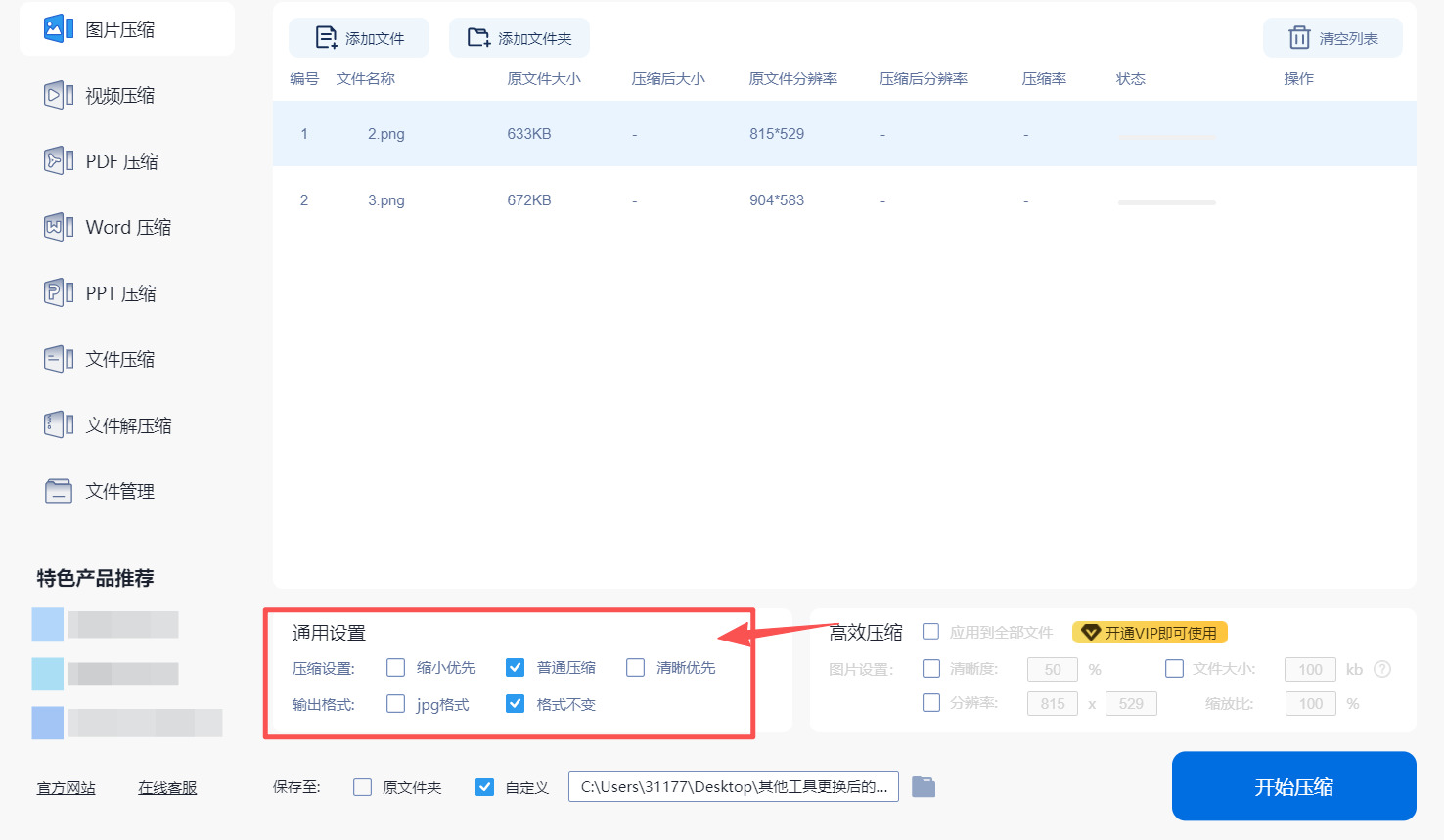Click the help question mark icon near kb
This screenshot has width=1444, height=840.
click(1382, 669)
